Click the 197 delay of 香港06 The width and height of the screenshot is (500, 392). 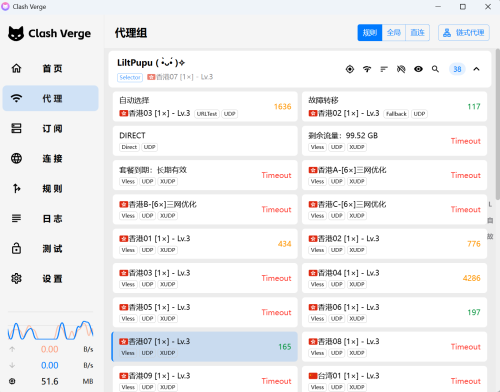pyautogui.click(x=474, y=313)
